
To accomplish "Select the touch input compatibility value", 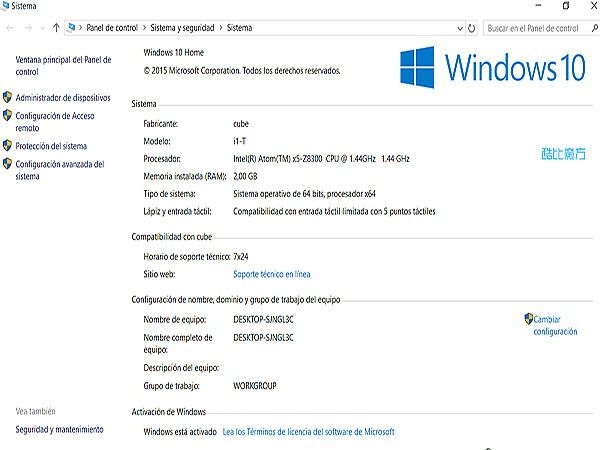I will (x=334, y=212).
